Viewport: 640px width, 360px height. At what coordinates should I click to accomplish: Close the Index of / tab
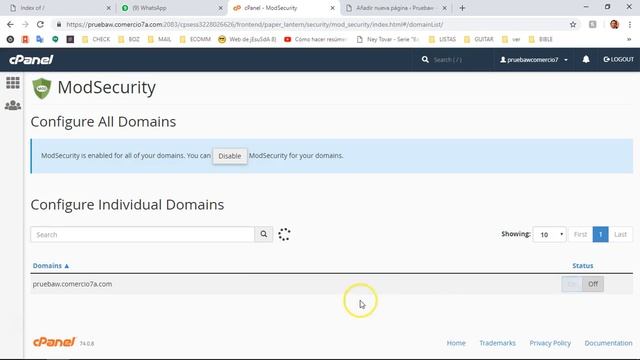coord(108,8)
